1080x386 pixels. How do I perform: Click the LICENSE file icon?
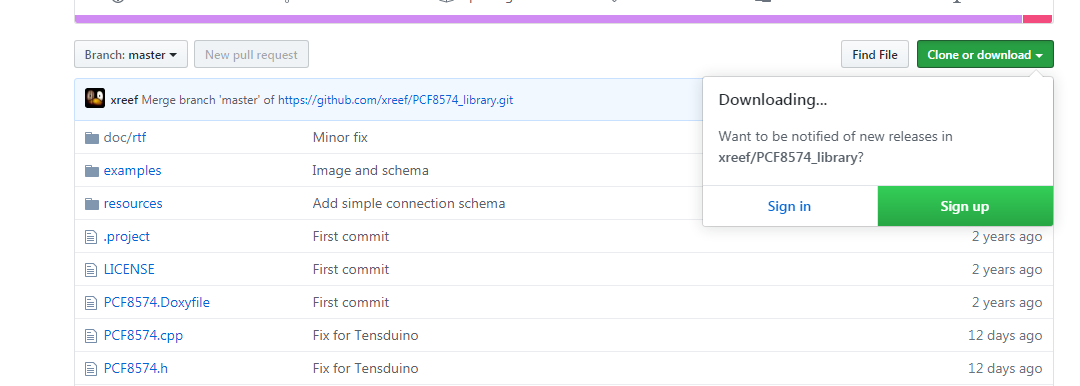[91, 270]
